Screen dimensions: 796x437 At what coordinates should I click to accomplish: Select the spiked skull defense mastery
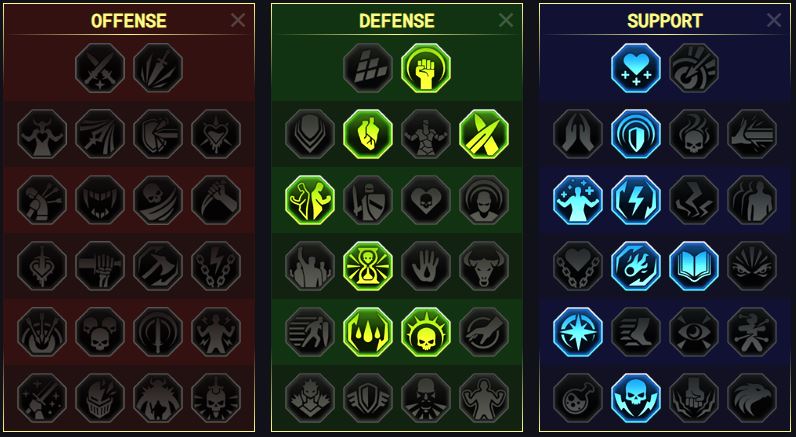426,332
